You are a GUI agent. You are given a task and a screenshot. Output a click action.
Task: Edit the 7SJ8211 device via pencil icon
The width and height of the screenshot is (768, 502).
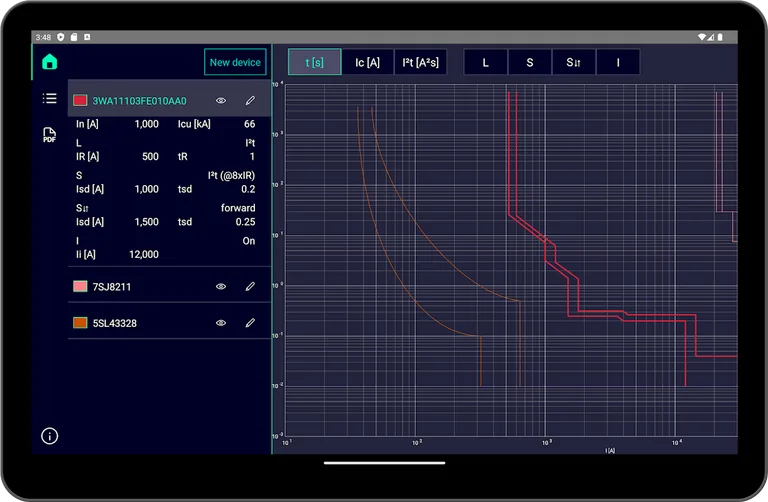point(250,287)
